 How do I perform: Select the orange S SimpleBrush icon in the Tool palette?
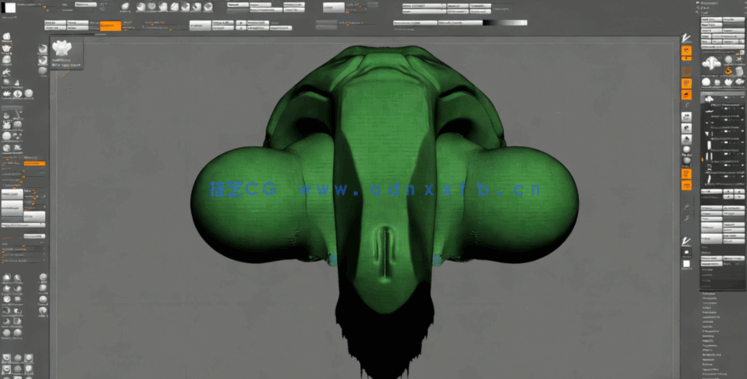[x=728, y=71]
